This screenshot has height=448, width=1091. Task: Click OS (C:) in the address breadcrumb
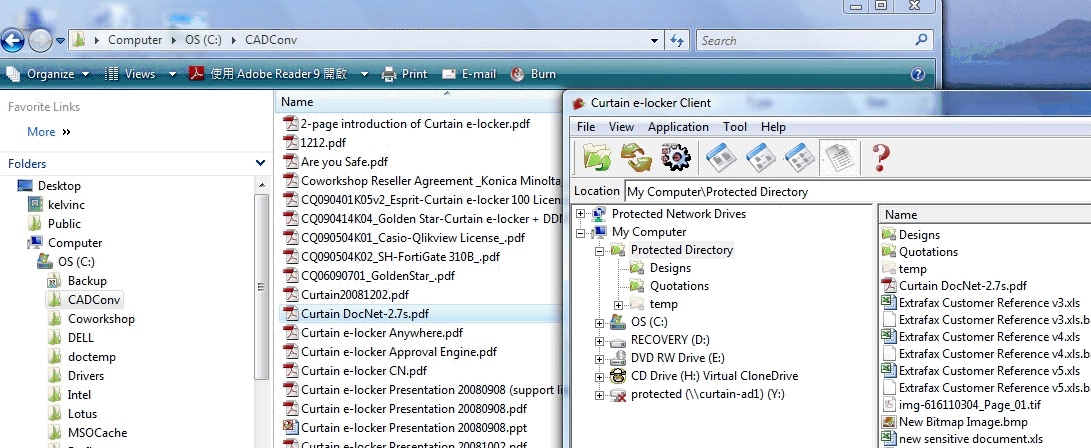click(x=203, y=40)
